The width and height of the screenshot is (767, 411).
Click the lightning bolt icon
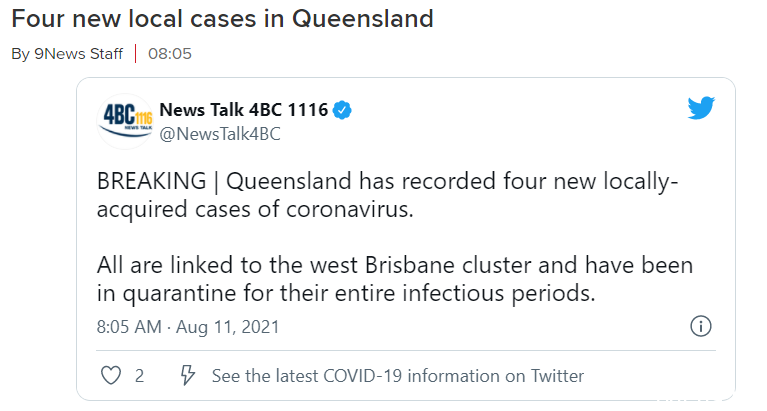point(187,375)
